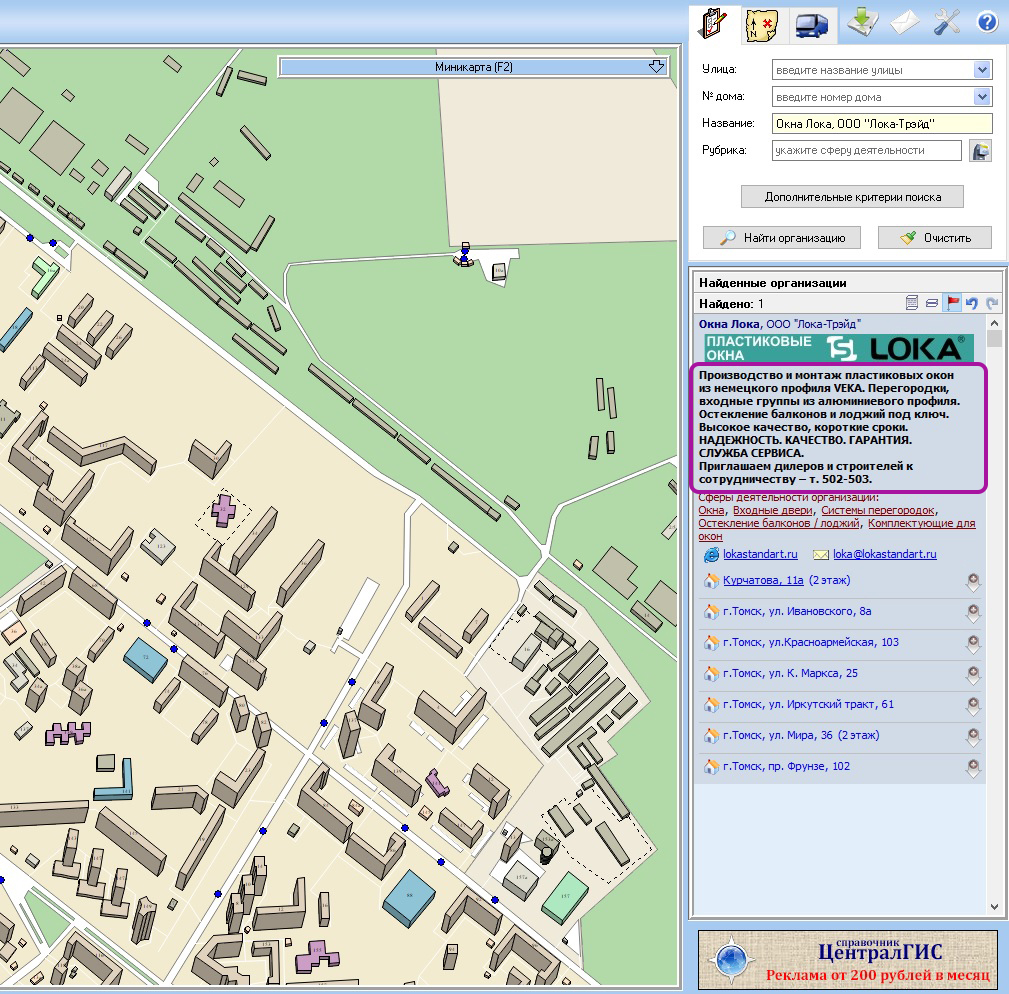Click the house icon beside ул.Красноармейская, 103

711,642
